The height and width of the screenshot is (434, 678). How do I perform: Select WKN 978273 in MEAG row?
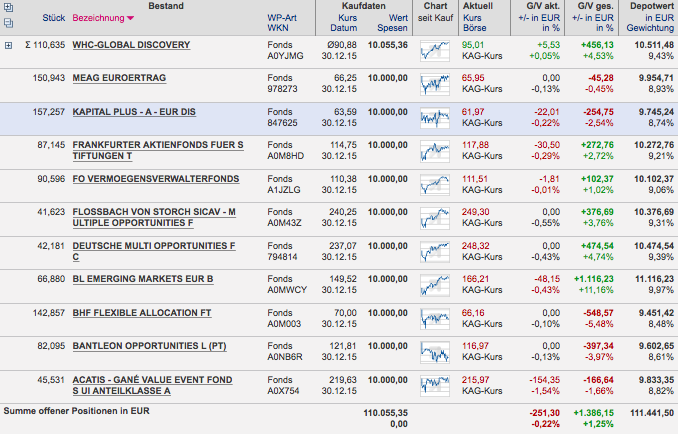(x=280, y=89)
